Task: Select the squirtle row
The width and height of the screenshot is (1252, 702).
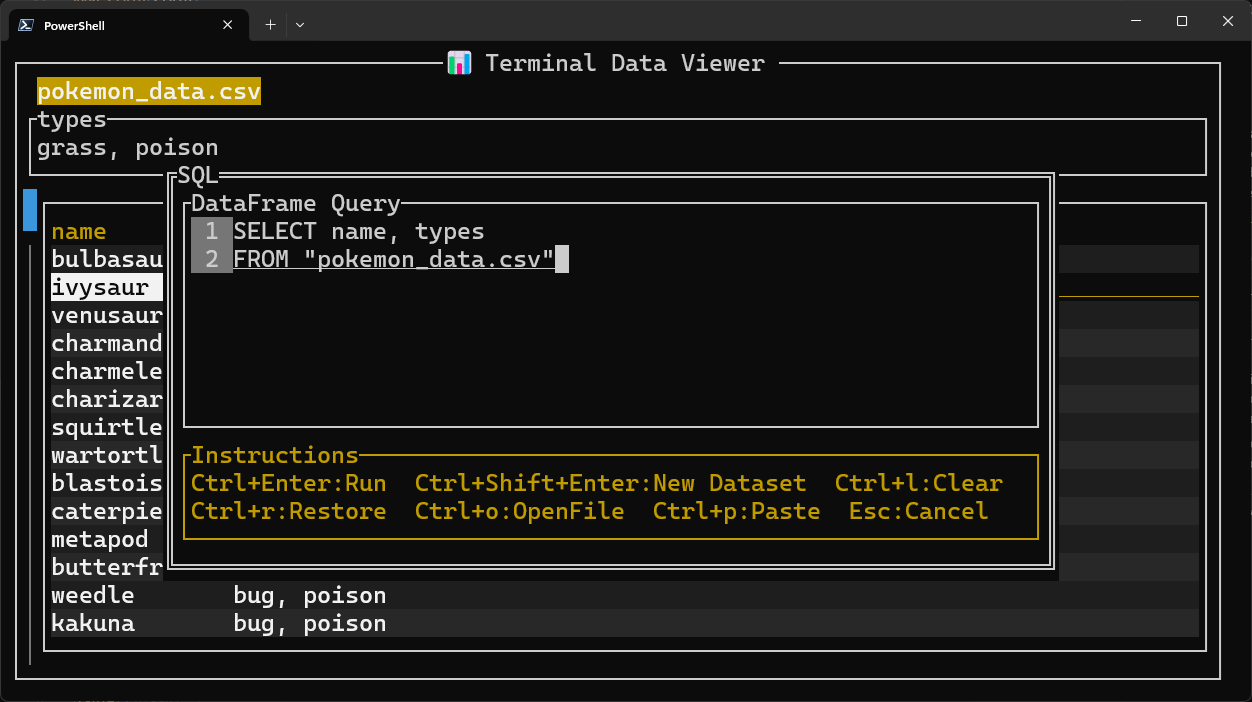Action: tap(107, 427)
